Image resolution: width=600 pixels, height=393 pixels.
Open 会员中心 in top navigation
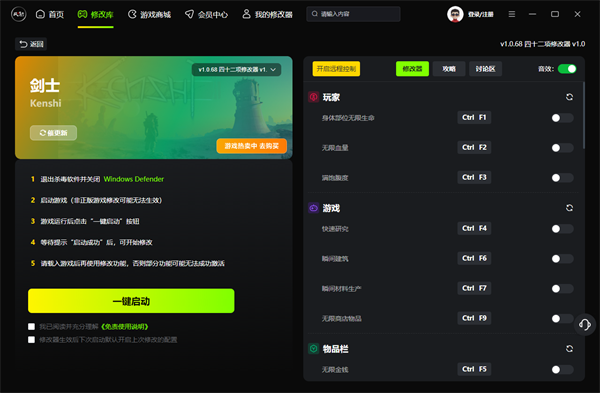(206, 15)
